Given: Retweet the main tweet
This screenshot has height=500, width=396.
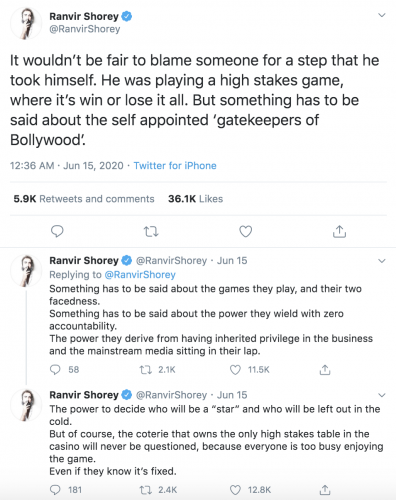Looking at the screenshot, I should point(151,231).
